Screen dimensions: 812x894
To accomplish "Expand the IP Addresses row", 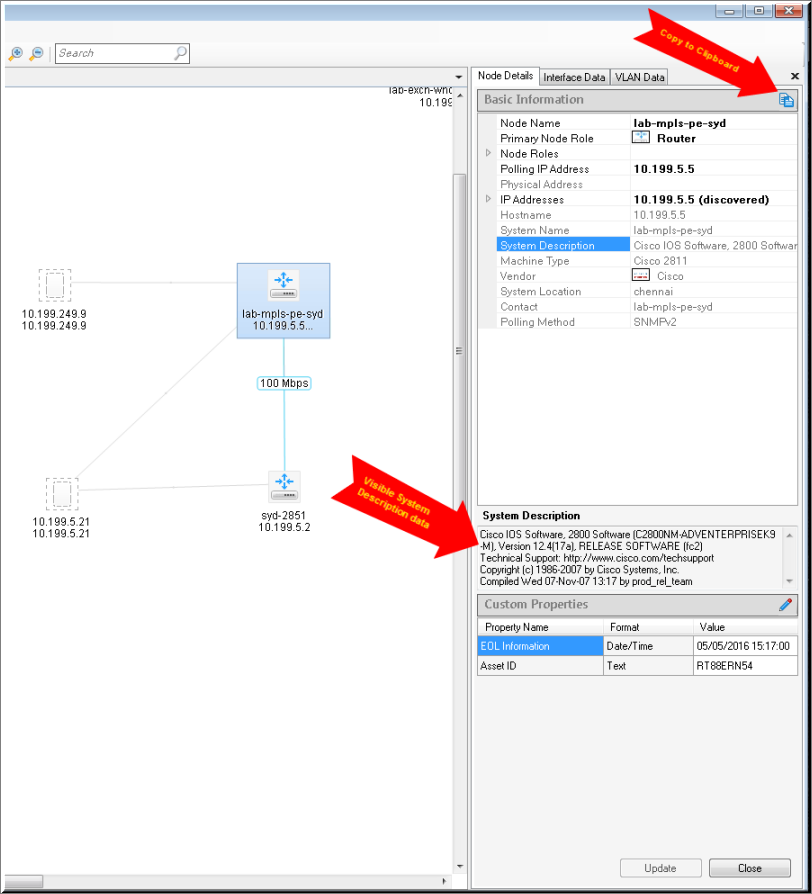I will pos(488,199).
